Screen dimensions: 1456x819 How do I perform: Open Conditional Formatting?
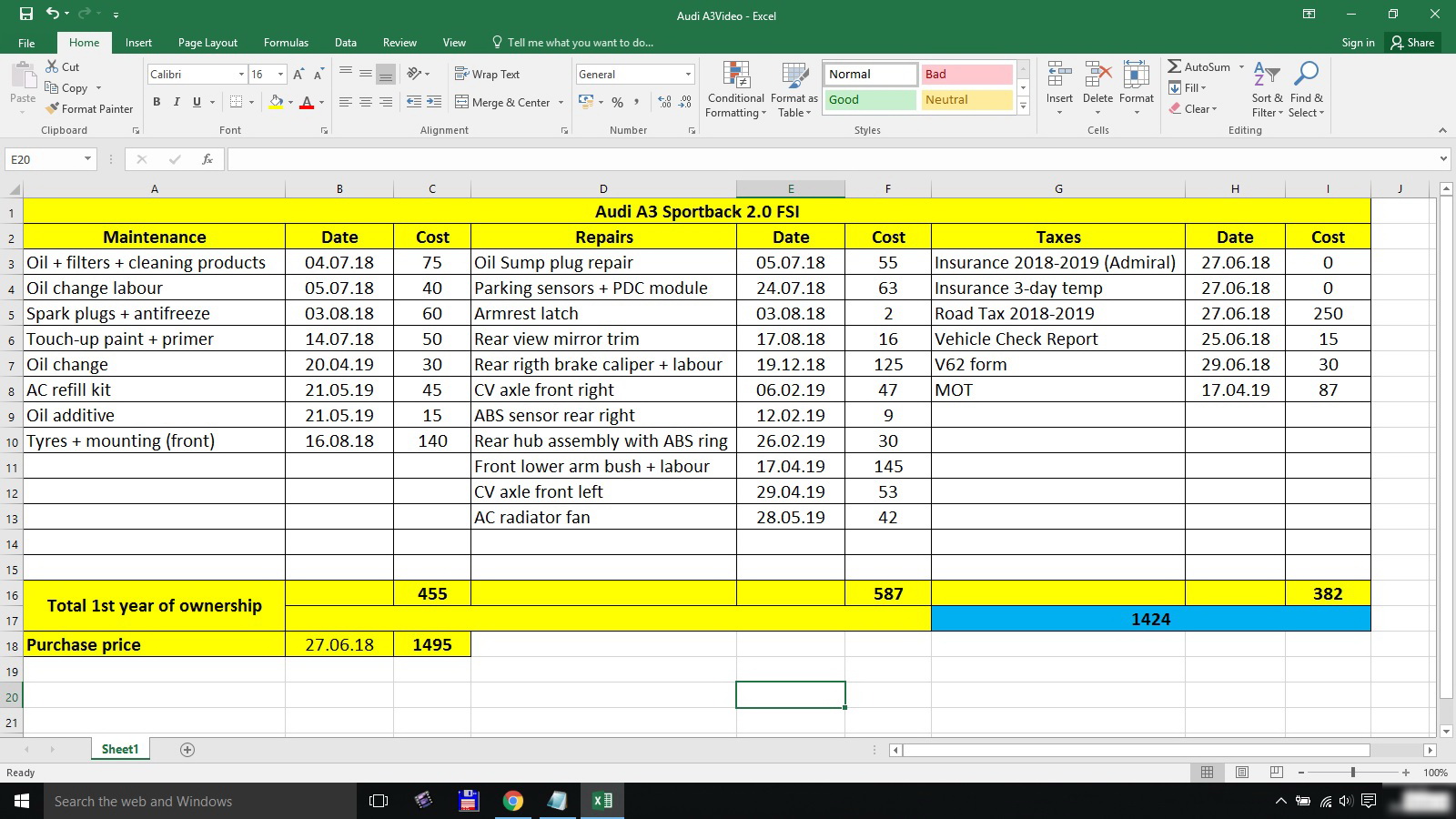point(736,89)
